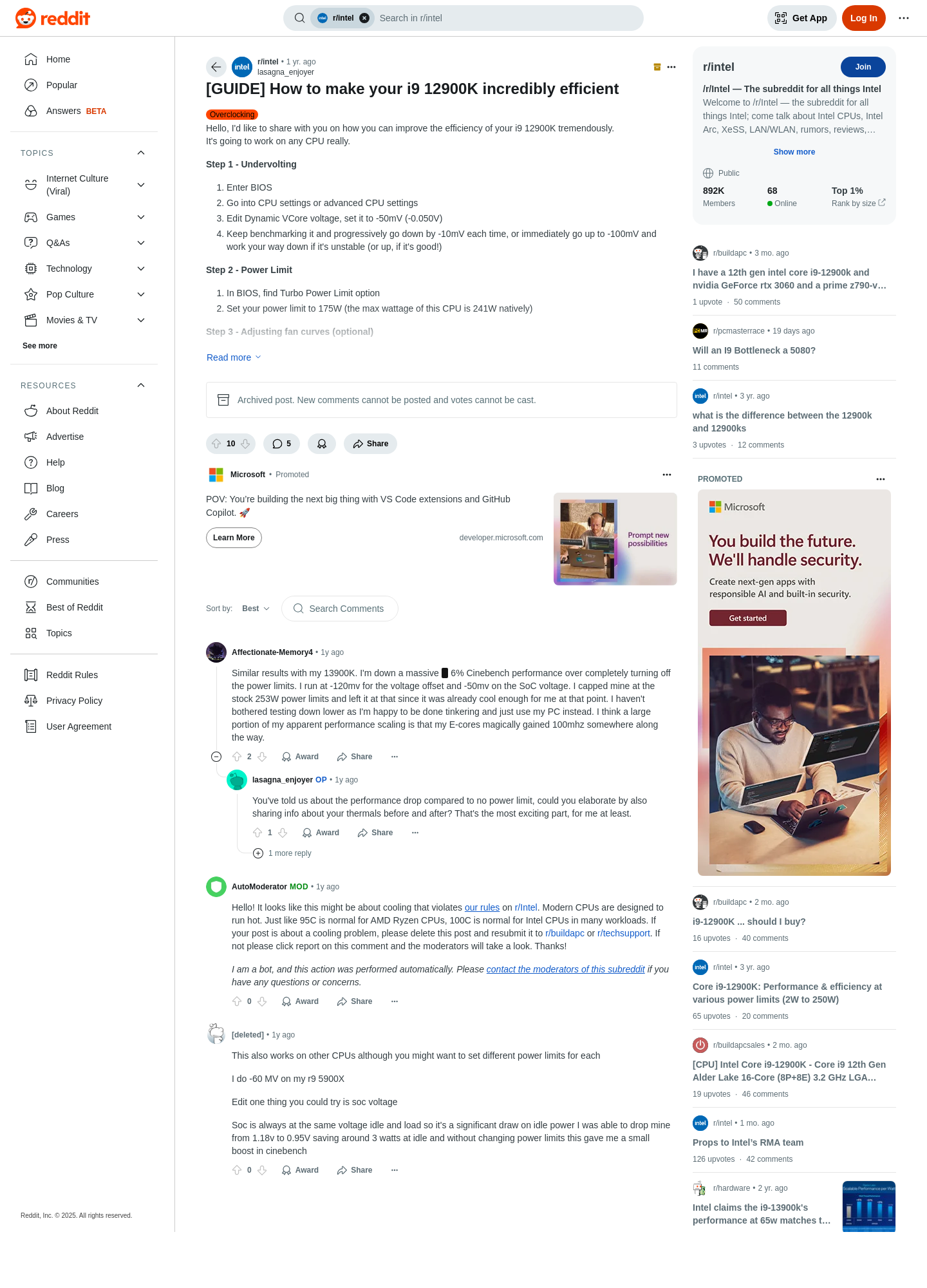The height and width of the screenshot is (1288, 927).
Task: Open the post's award icon button
Action: pyautogui.click(x=322, y=444)
